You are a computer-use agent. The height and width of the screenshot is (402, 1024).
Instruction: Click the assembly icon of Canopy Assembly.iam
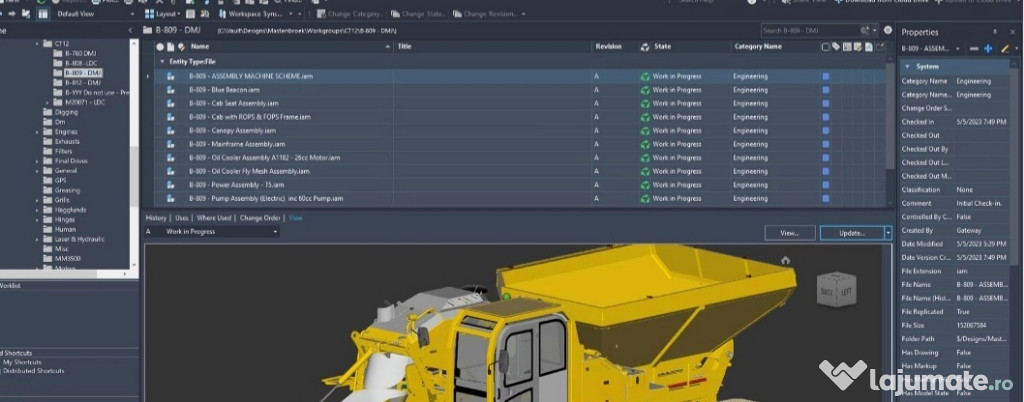tap(170, 131)
